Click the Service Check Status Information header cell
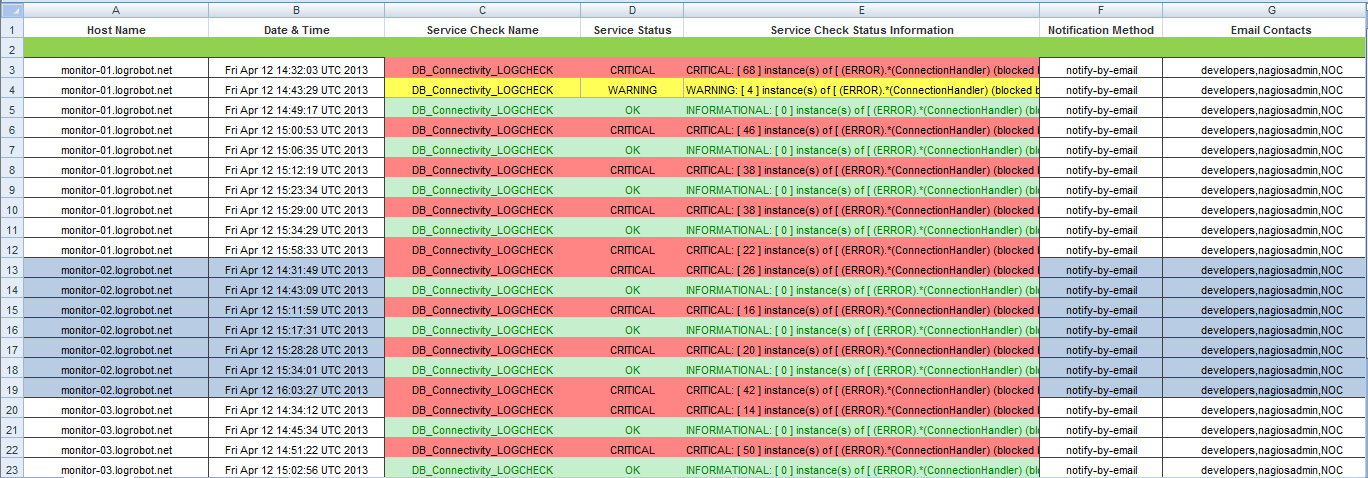Screen dimensions: 1368x478 pyautogui.click(x=861, y=30)
